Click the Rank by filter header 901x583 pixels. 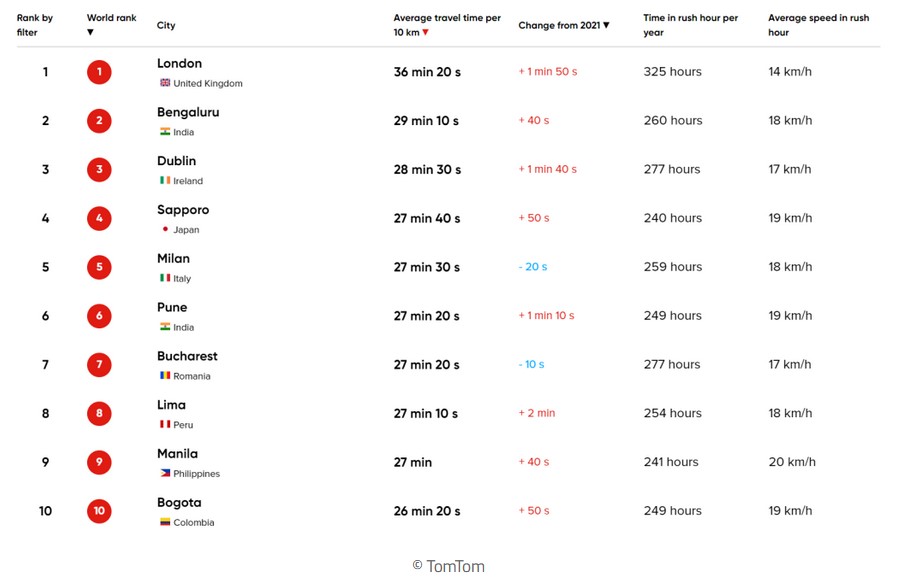coord(35,25)
